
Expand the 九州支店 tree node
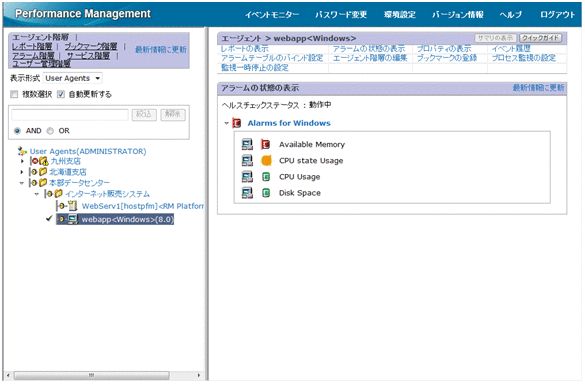(22, 161)
